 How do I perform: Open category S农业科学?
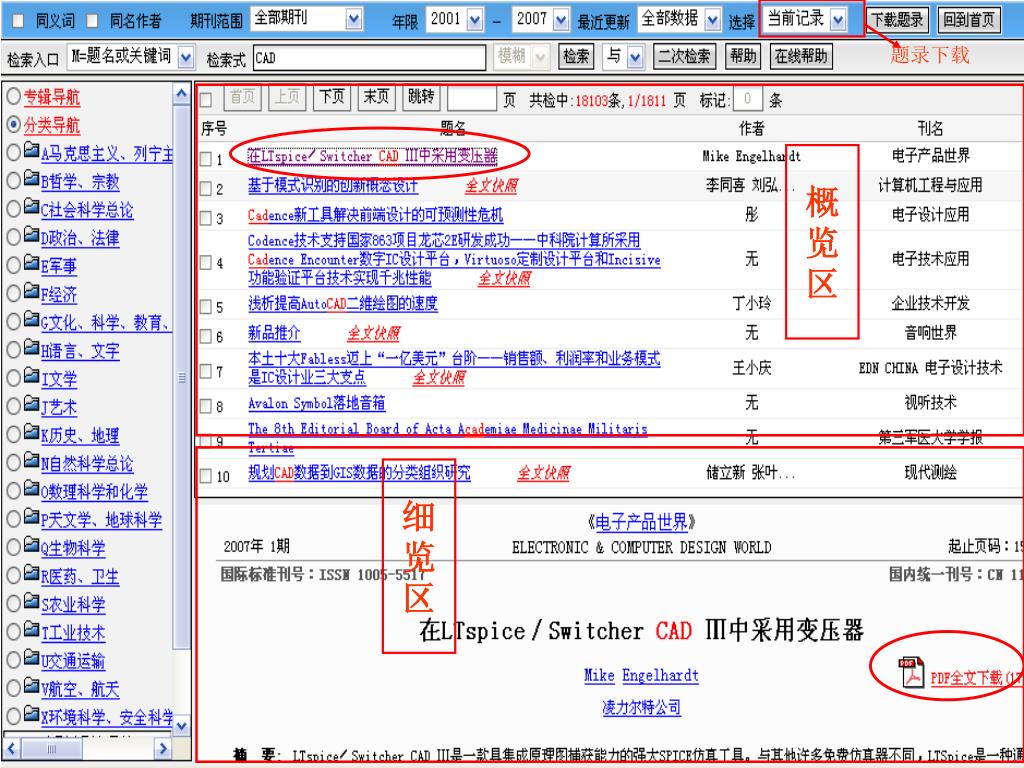[x=72, y=605]
